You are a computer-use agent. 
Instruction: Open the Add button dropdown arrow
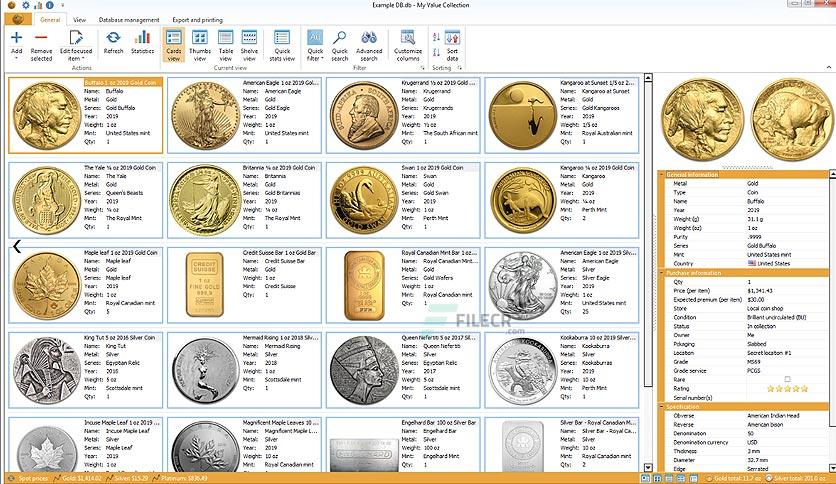pos(17,59)
